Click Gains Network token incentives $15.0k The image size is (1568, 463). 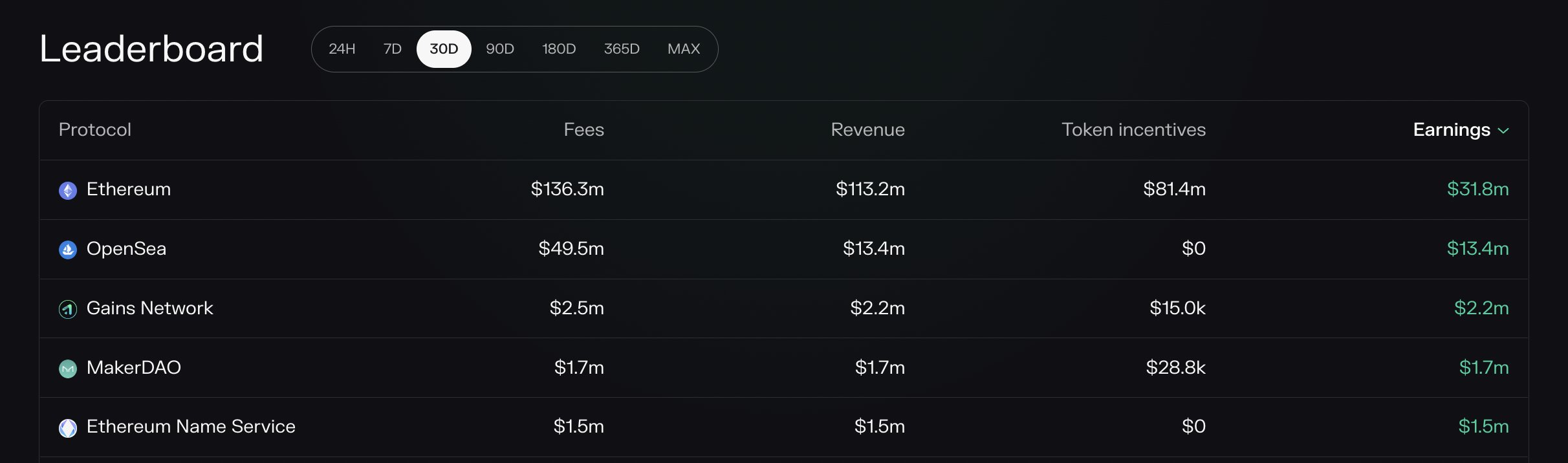(x=1177, y=308)
